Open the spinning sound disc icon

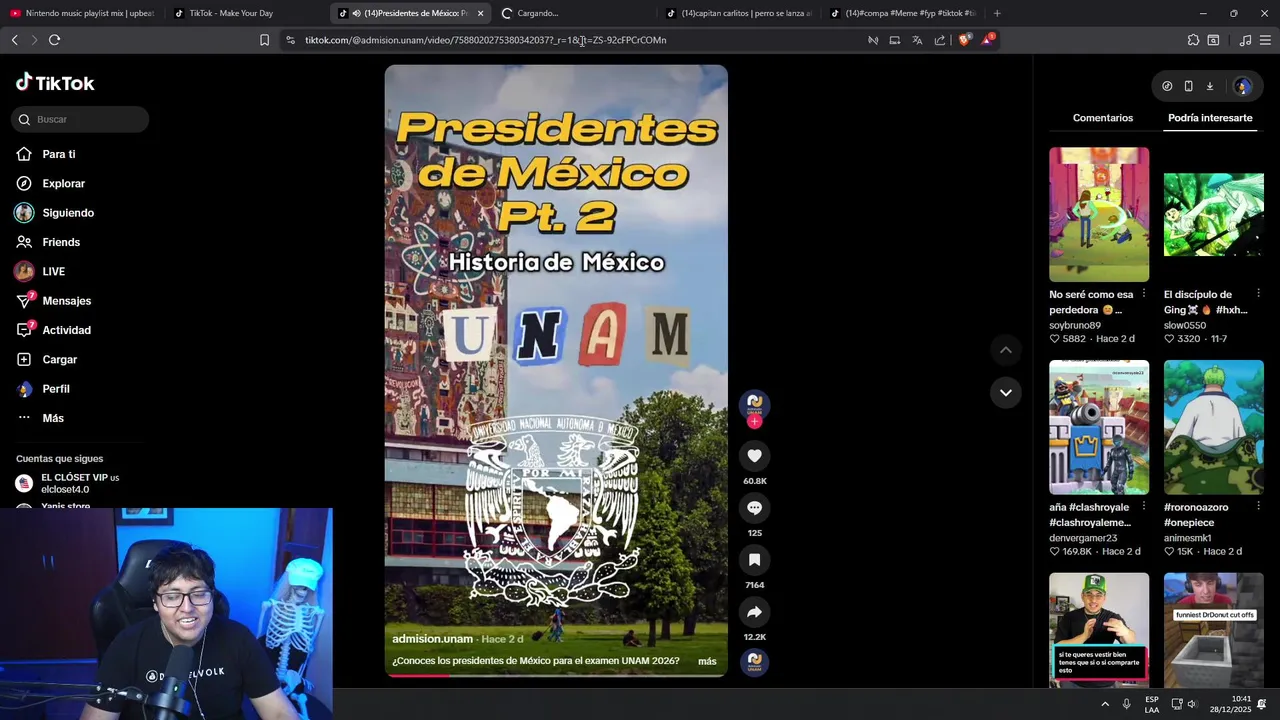click(754, 661)
